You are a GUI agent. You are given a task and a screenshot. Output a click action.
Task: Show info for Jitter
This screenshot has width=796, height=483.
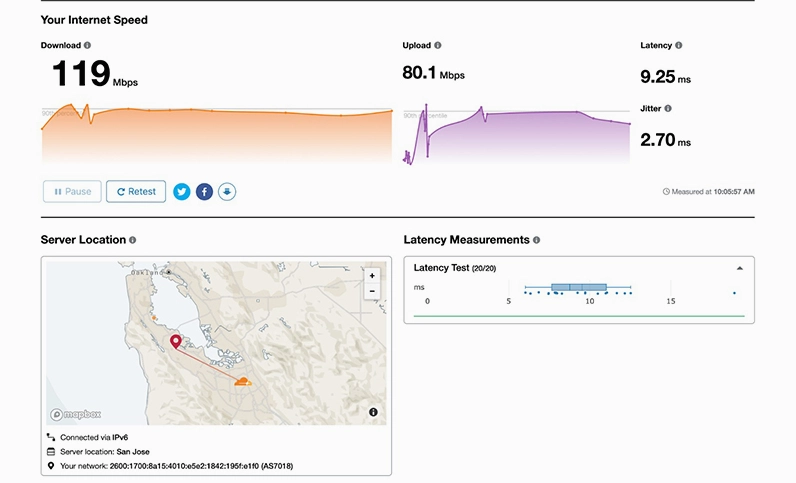point(668,108)
